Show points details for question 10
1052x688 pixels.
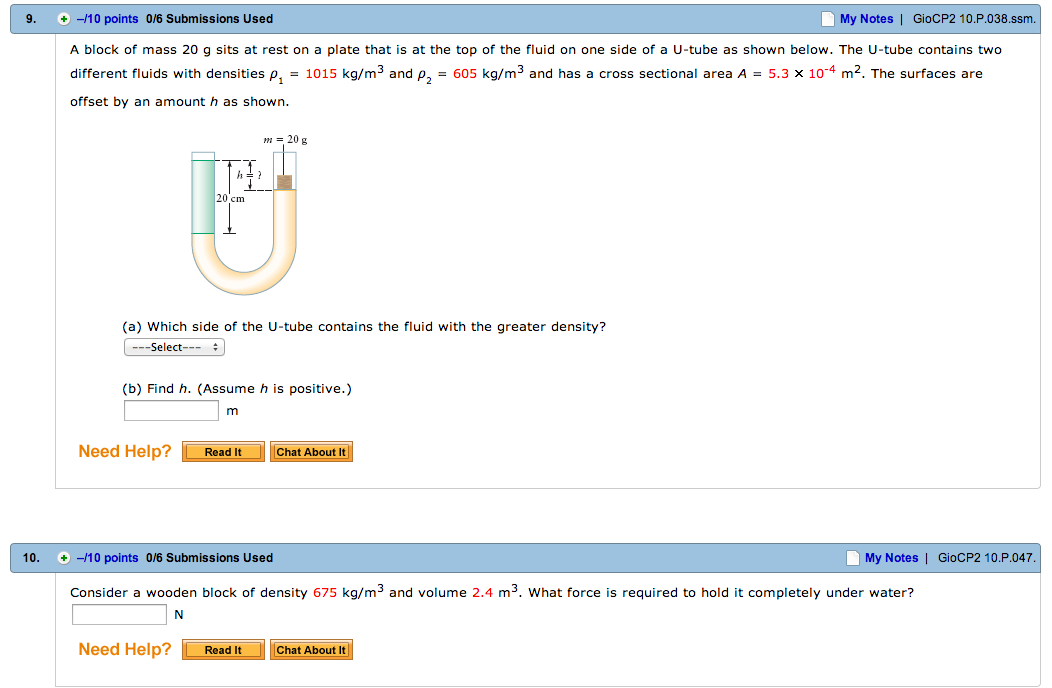click(x=108, y=558)
